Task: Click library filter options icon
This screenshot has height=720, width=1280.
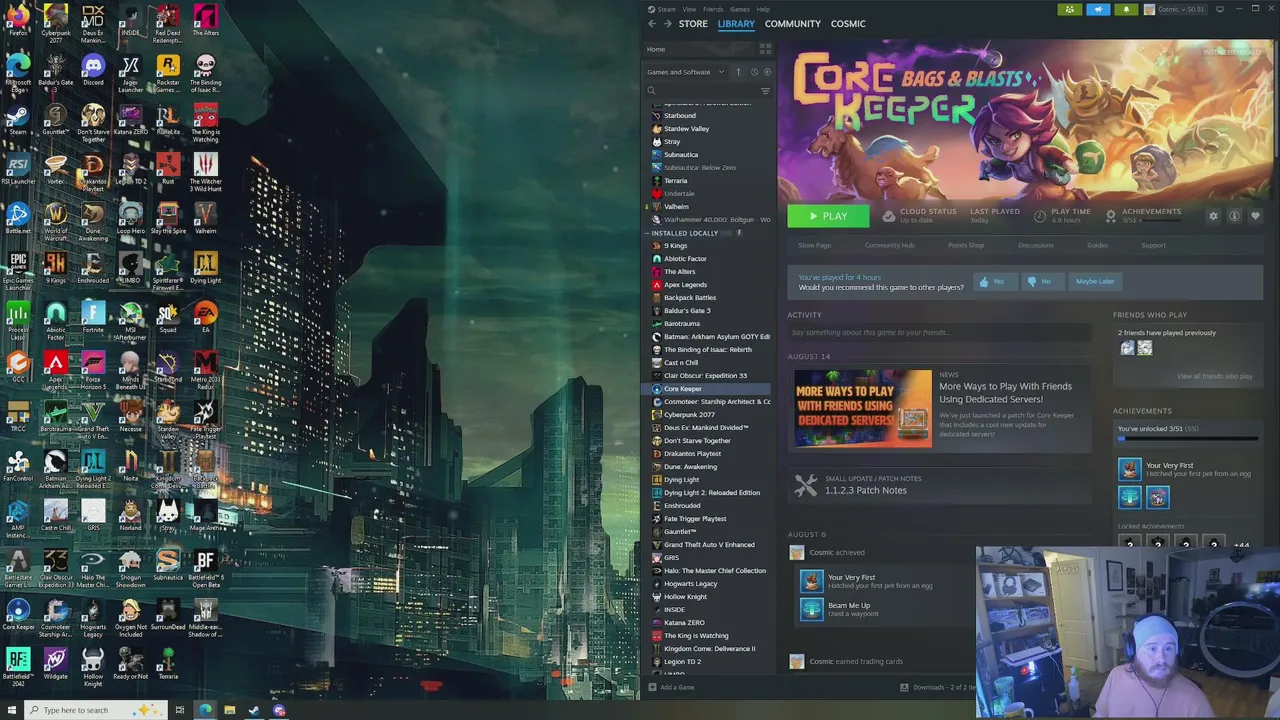Action: [x=765, y=91]
